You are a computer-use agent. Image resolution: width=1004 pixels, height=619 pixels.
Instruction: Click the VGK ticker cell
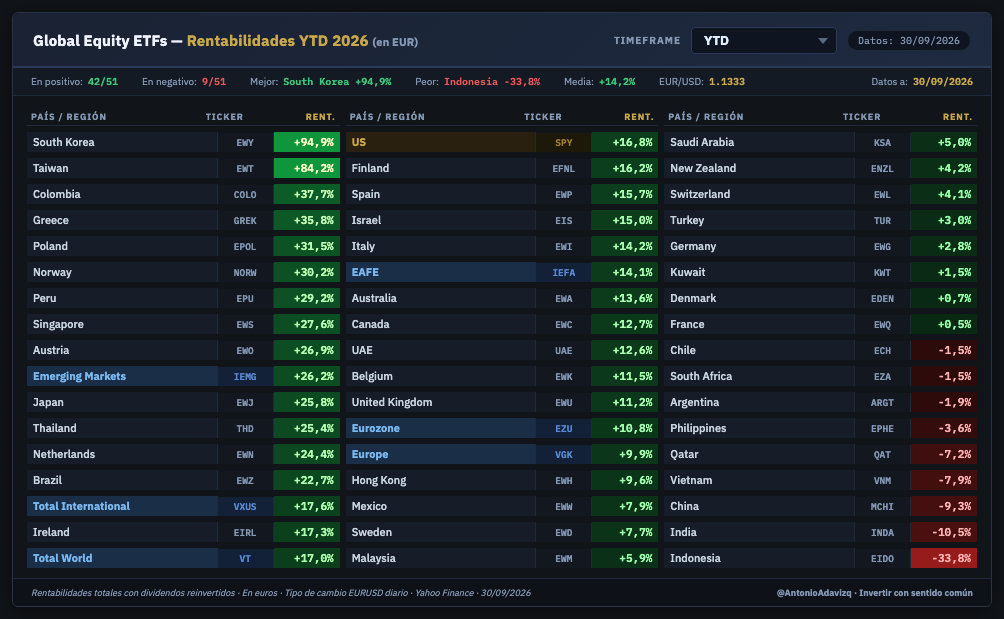tap(563, 454)
